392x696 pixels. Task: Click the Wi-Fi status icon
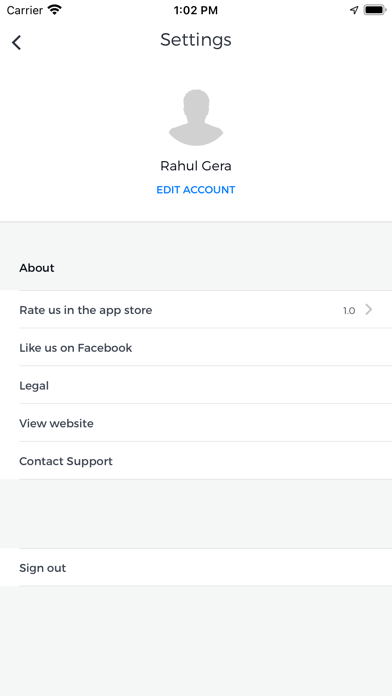point(55,10)
